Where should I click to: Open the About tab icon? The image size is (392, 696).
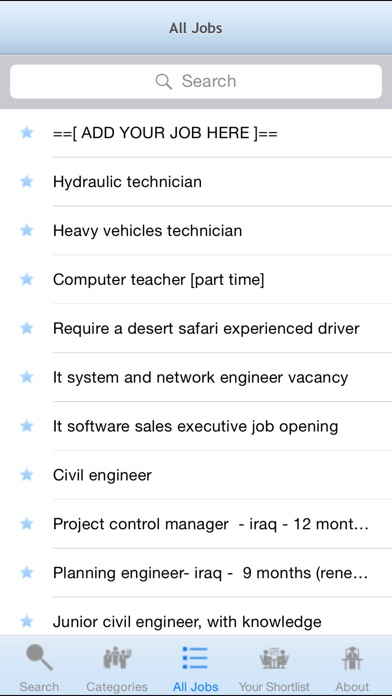coord(352,658)
